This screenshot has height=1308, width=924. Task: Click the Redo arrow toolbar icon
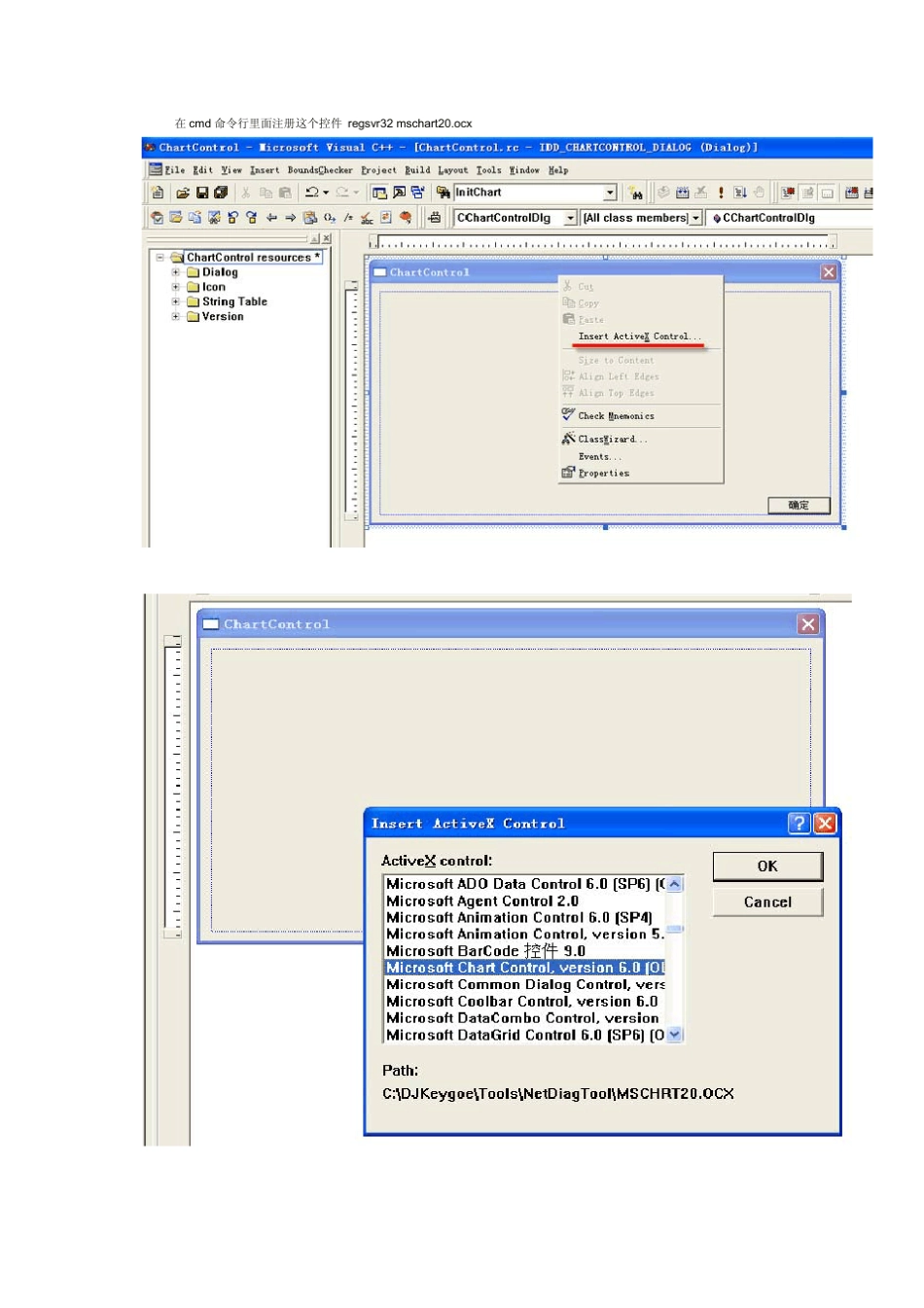tap(342, 193)
